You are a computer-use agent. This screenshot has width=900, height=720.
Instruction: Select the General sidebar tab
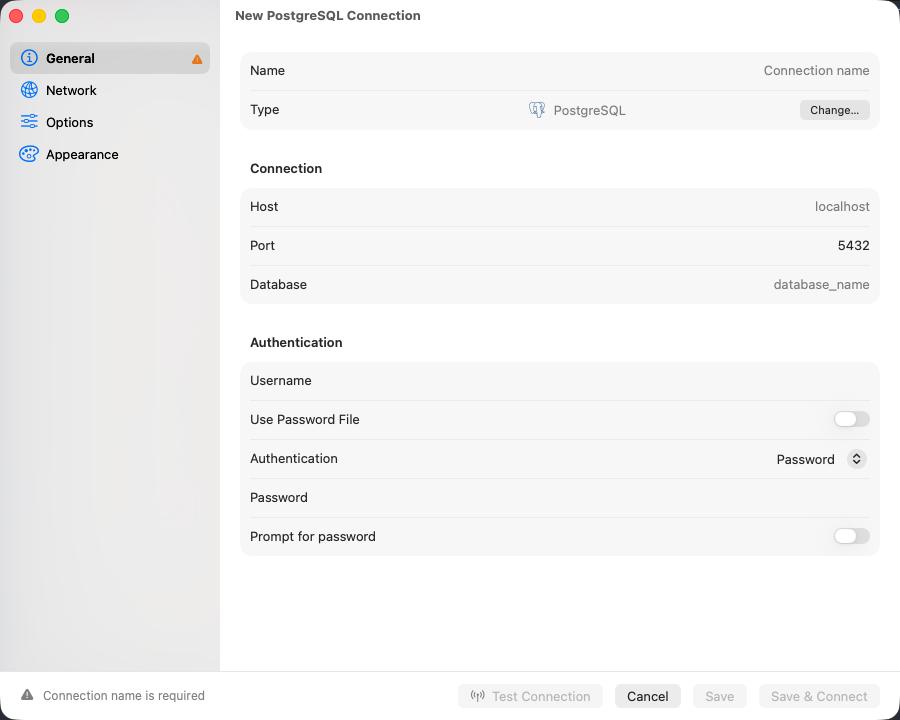pos(110,58)
